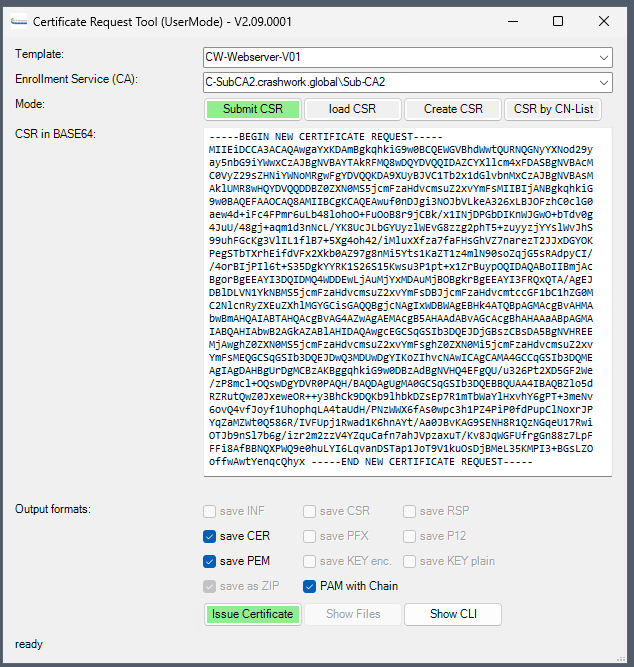
Task: Click the app icon in title bar
Action: click(x=19, y=21)
